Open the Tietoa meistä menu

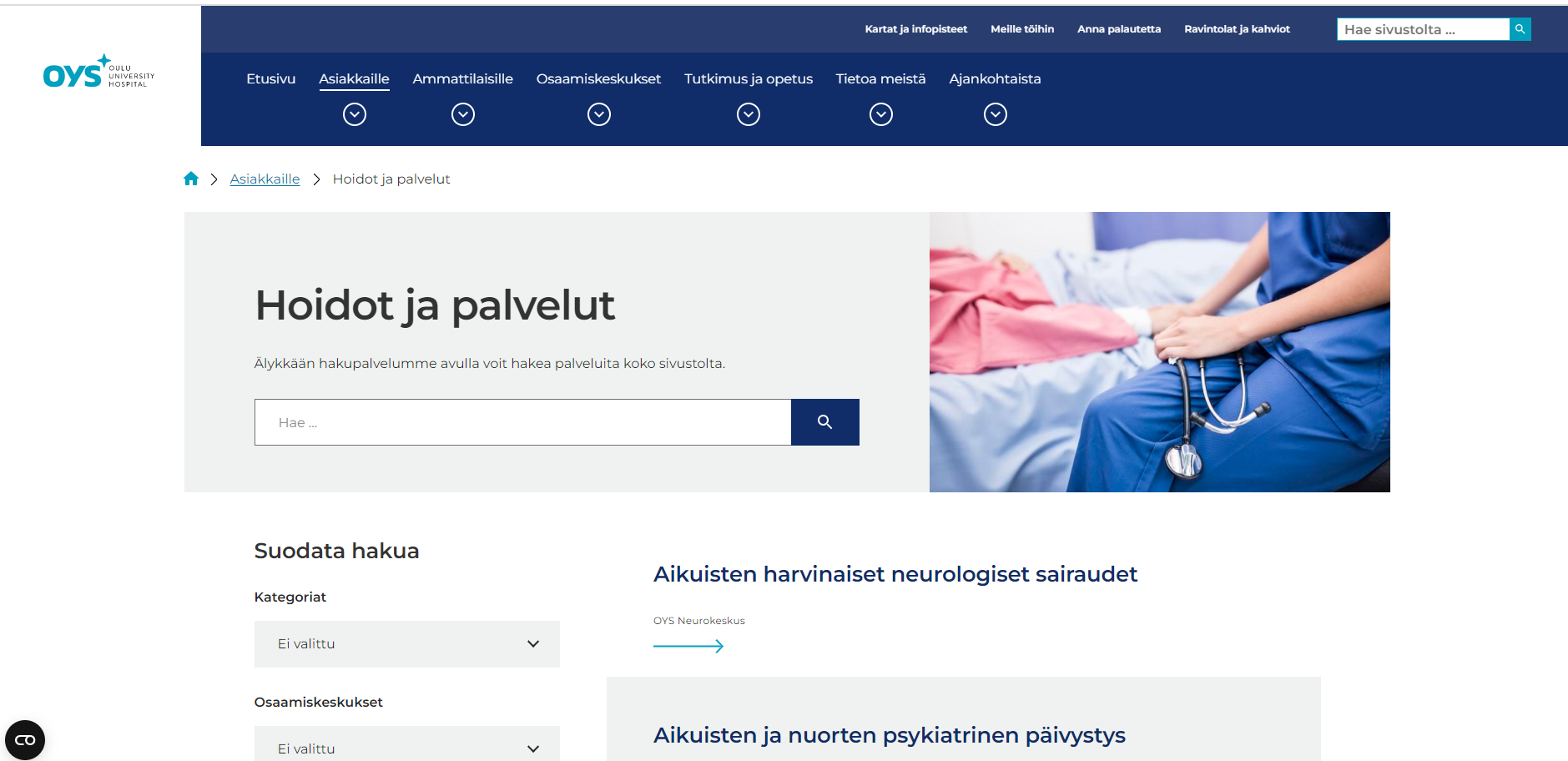point(880,78)
